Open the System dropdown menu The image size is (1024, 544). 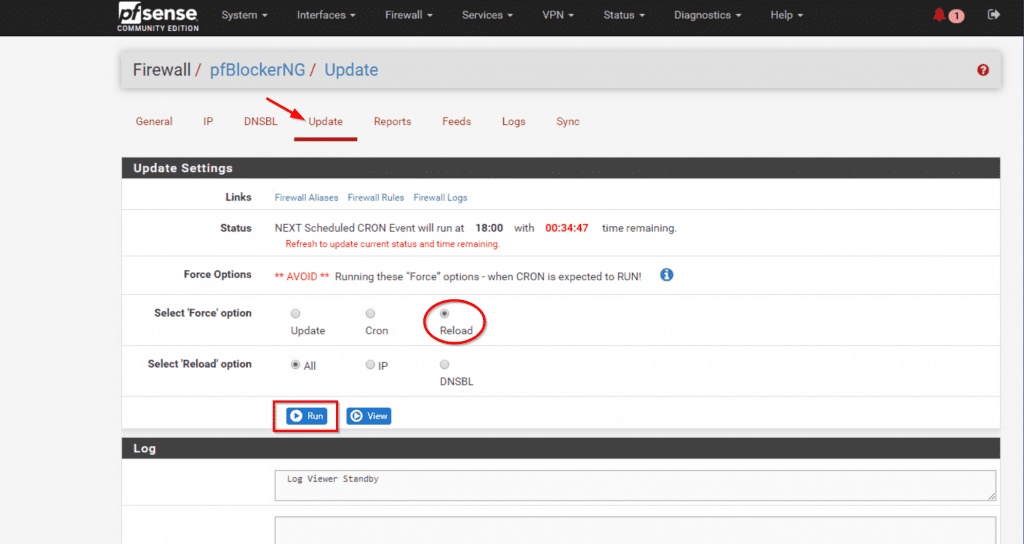coord(244,15)
